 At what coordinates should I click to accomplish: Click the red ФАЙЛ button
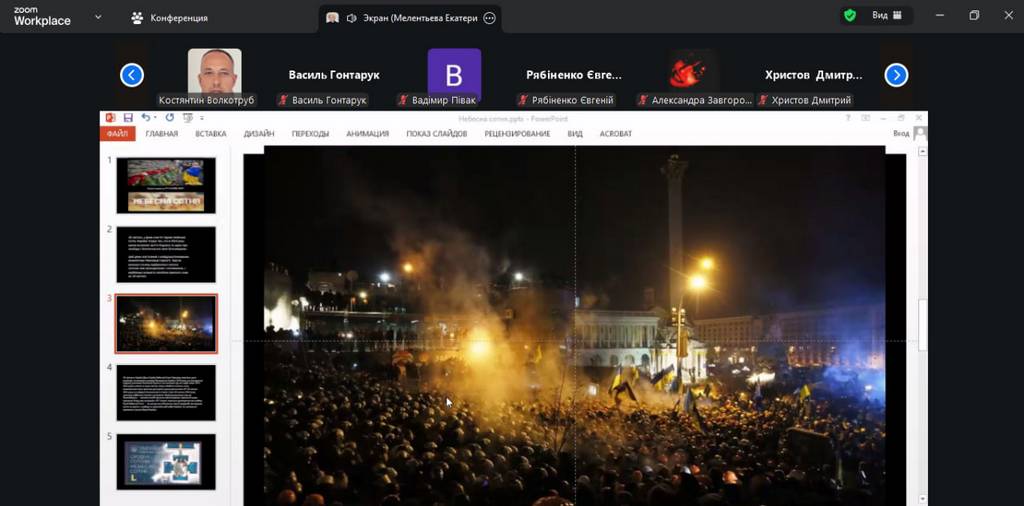[x=117, y=134]
